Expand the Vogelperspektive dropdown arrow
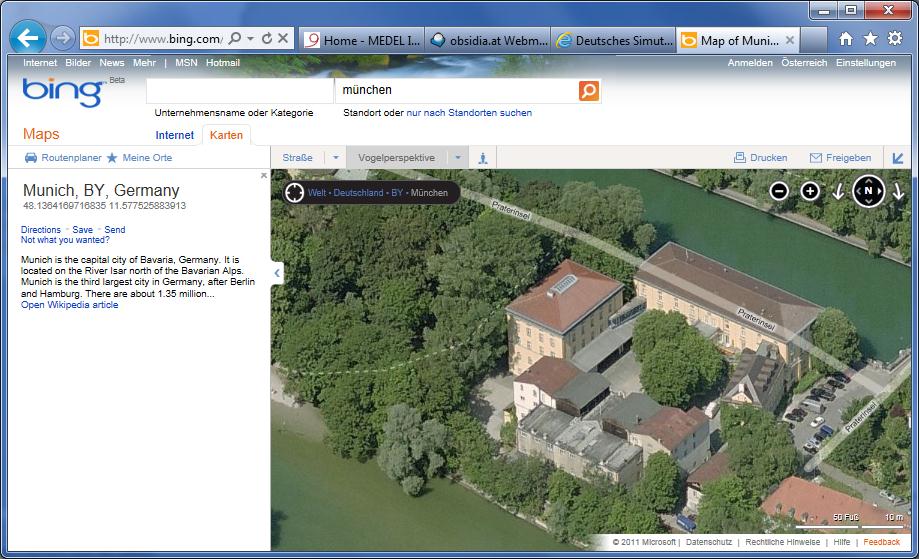 pos(458,158)
